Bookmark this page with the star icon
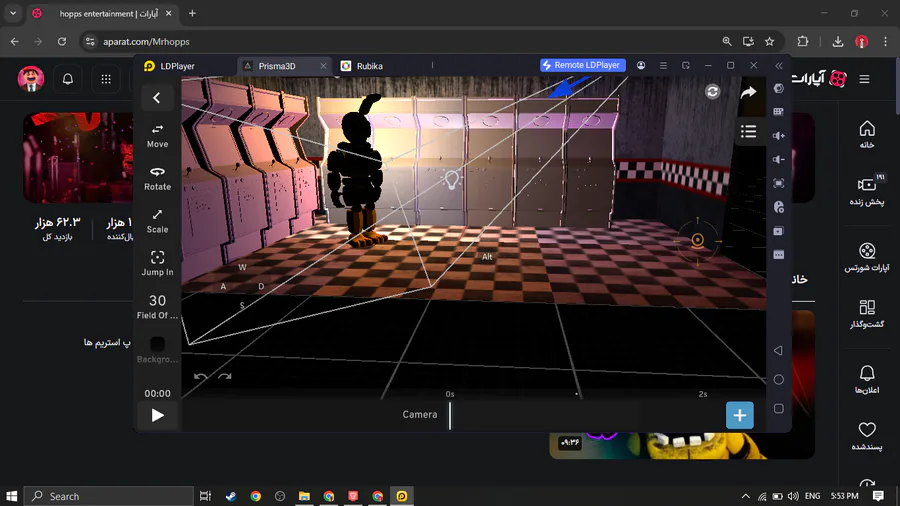900x506 pixels. tap(770, 41)
